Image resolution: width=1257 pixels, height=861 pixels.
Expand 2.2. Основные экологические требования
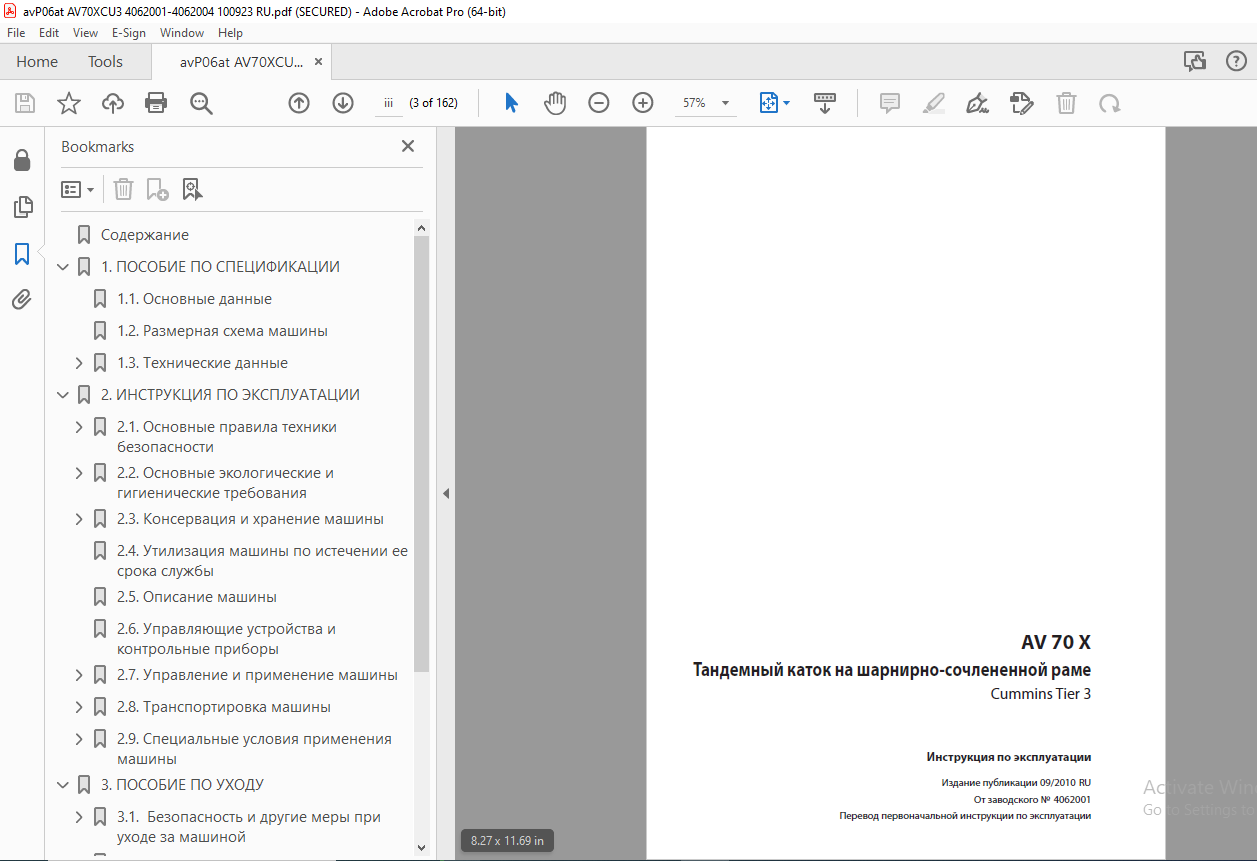tap(79, 473)
